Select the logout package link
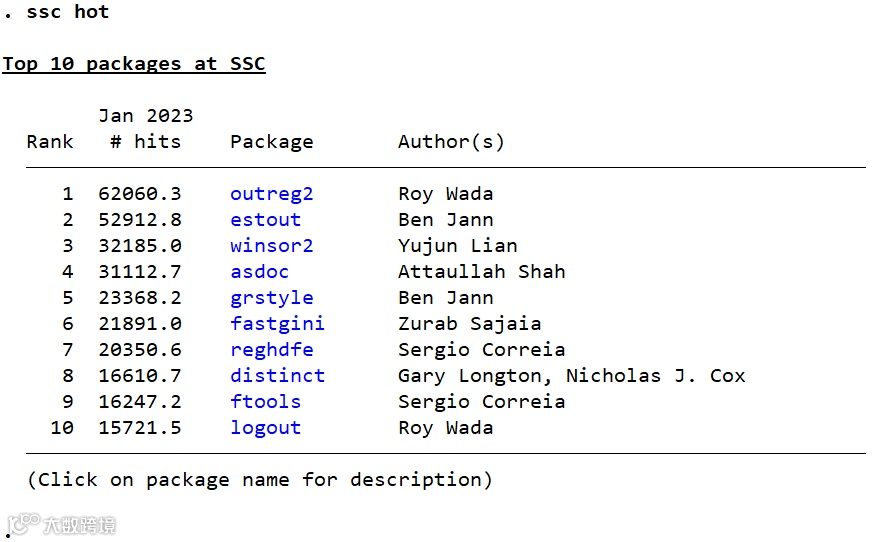Viewport: 881px width, 542px height. point(265,428)
